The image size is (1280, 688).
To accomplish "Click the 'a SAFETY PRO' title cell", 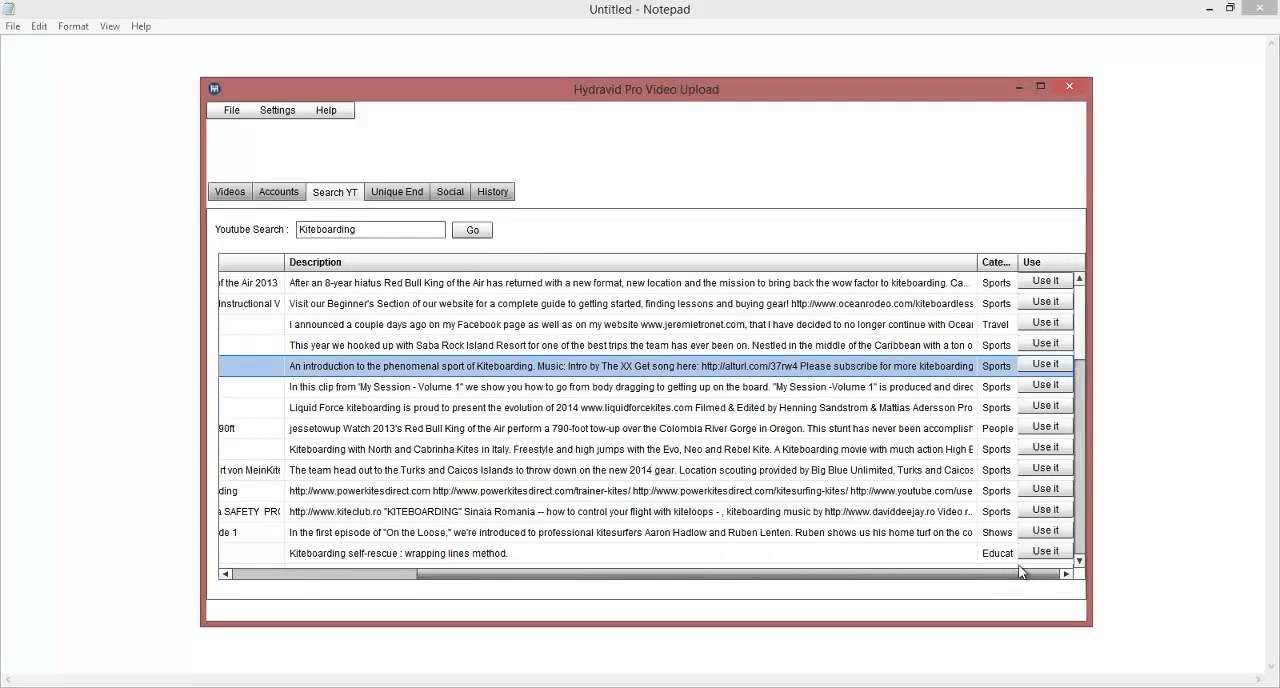I will click(251, 512).
